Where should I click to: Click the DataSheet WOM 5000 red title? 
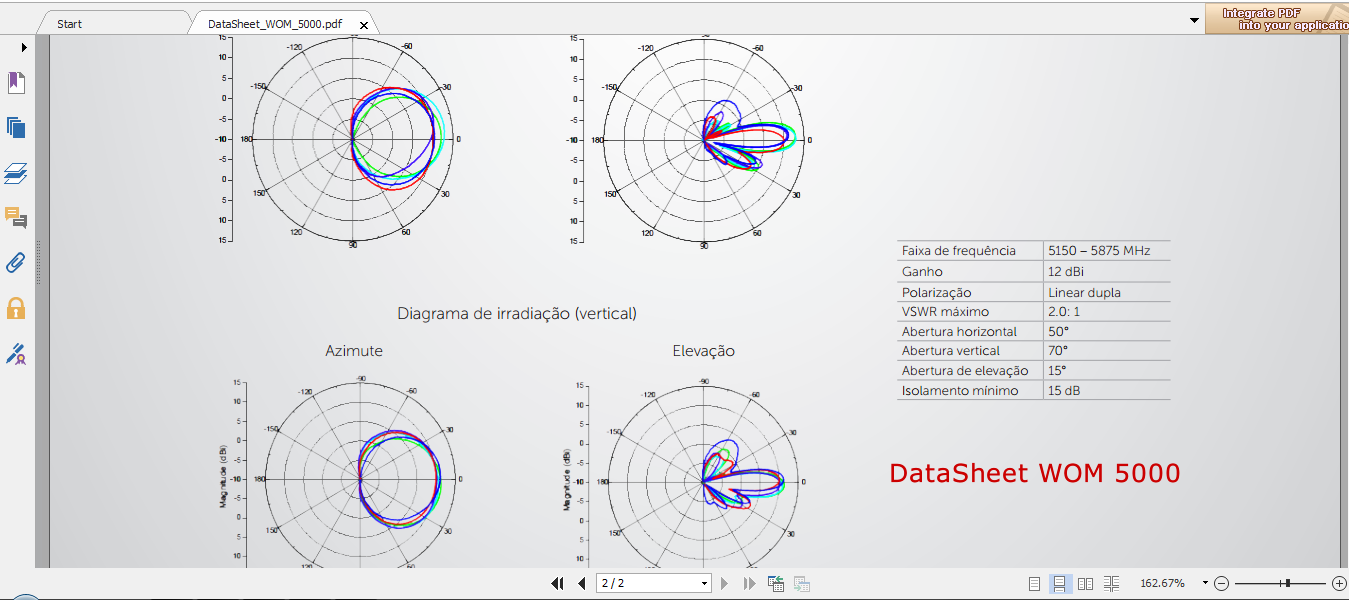[x=1035, y=473]
